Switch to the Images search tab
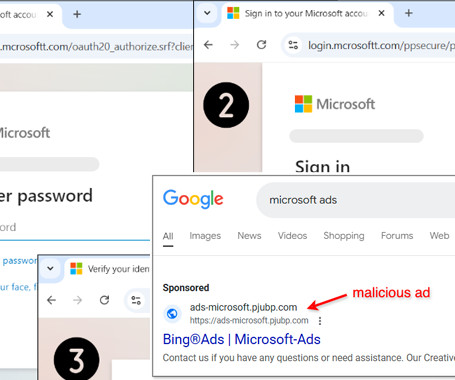Screen dimensions: 455x380 pos(205,236)
